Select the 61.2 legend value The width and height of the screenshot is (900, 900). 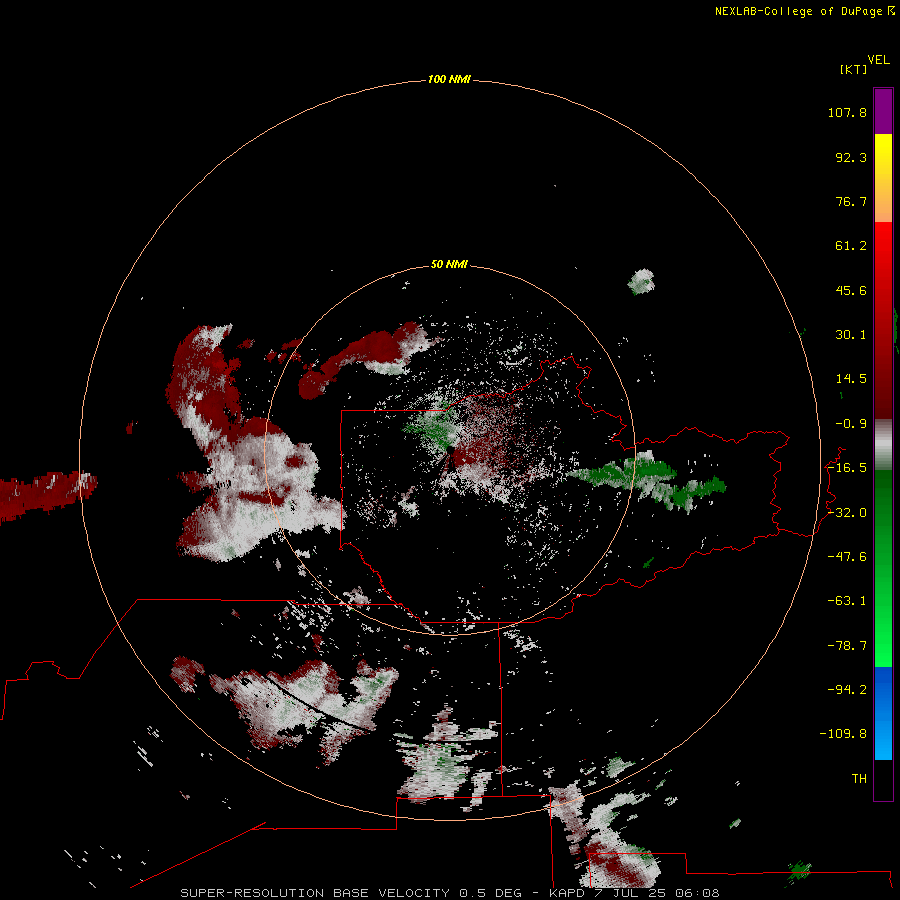click(851, 246)
